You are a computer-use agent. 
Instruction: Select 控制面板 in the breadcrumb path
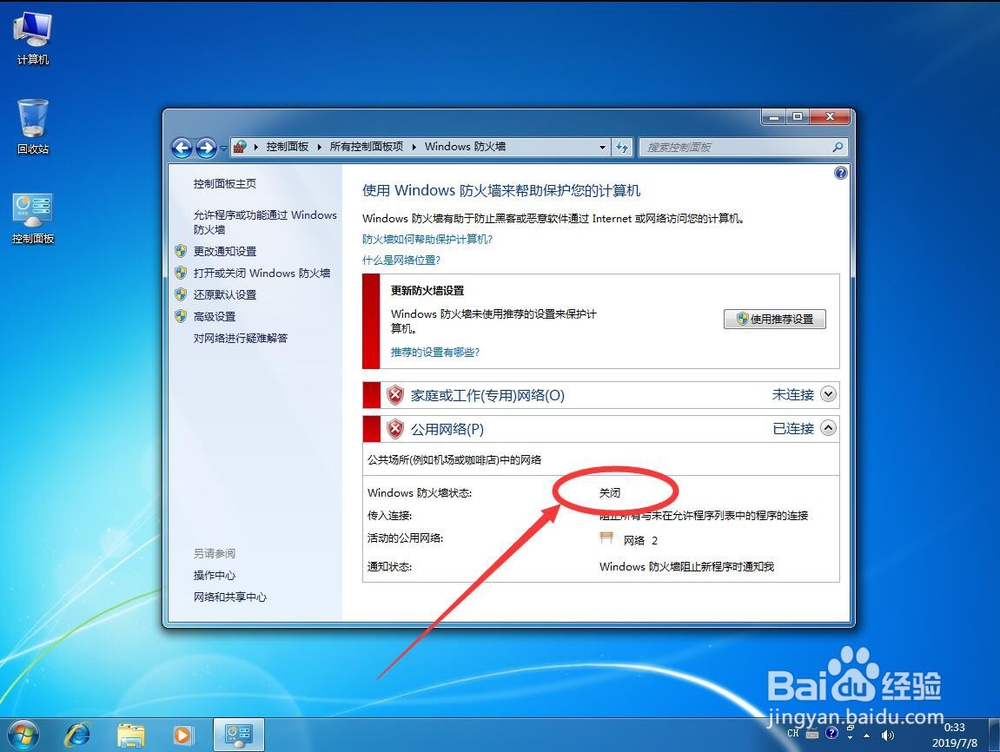(287, 147)
